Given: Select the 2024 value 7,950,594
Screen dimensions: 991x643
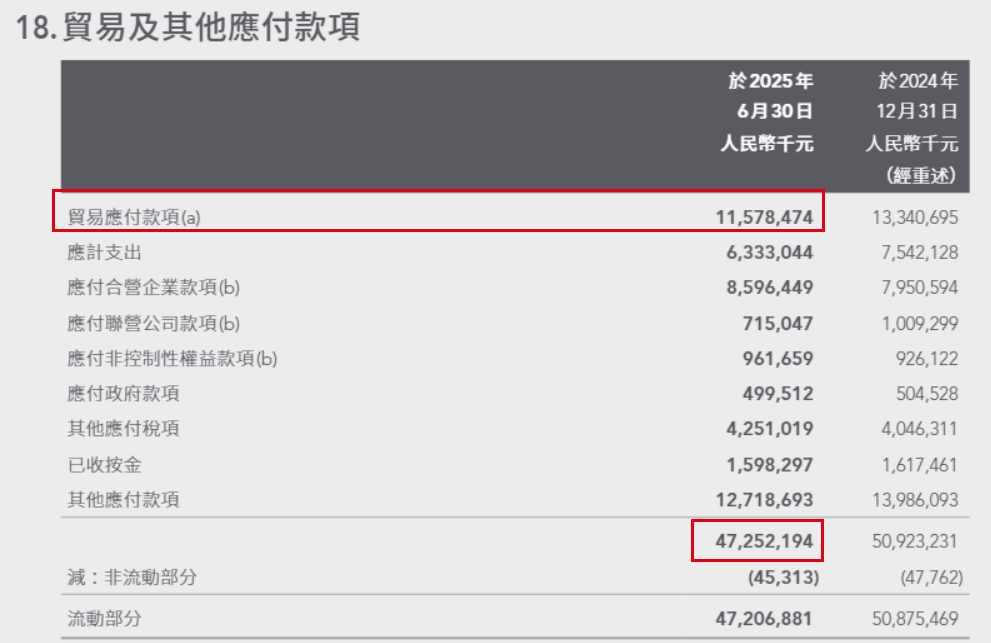Looking at the screenshot, I should [915, 288].
